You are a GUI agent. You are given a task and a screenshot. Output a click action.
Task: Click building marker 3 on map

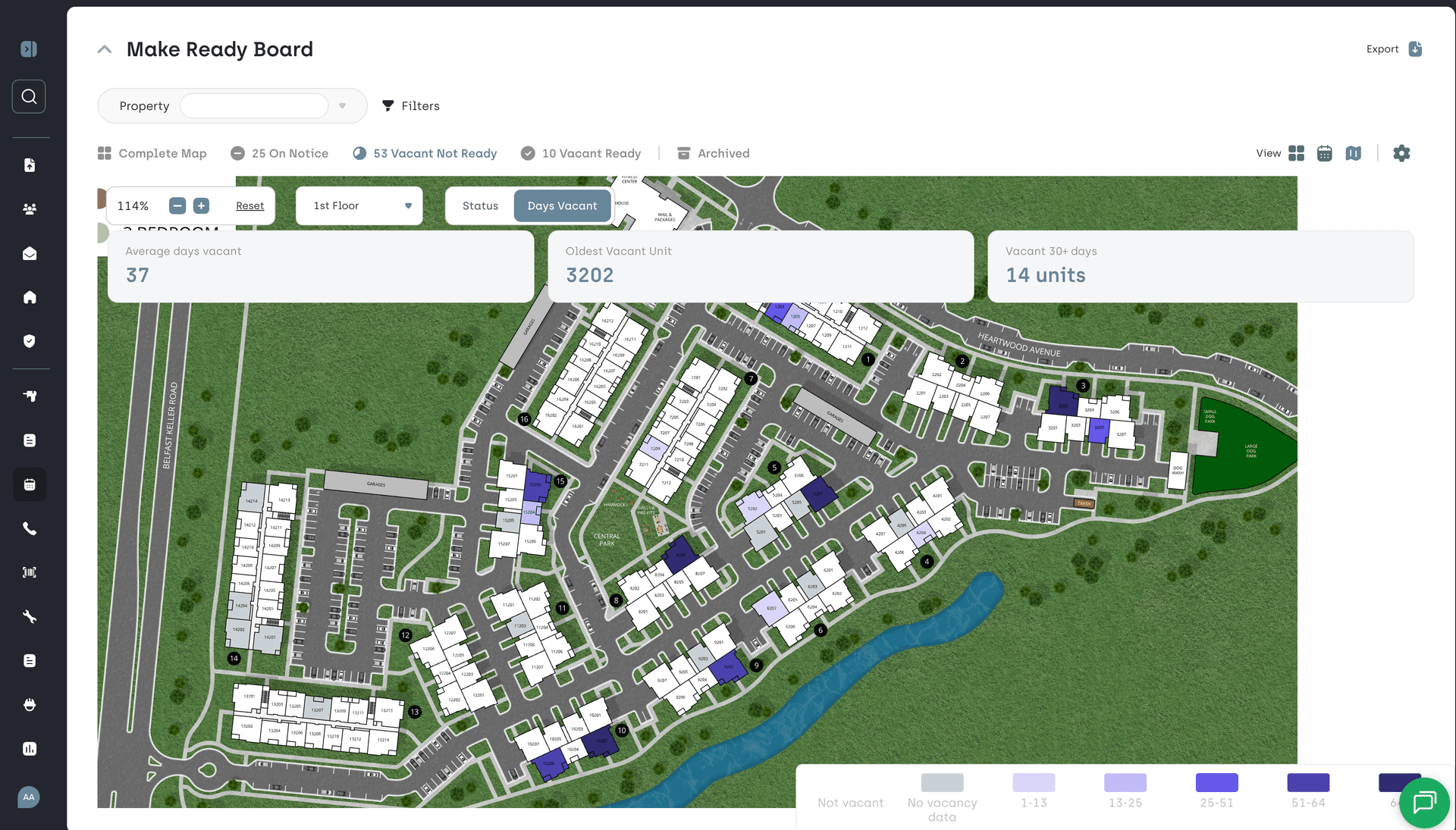coord(1083,386)
